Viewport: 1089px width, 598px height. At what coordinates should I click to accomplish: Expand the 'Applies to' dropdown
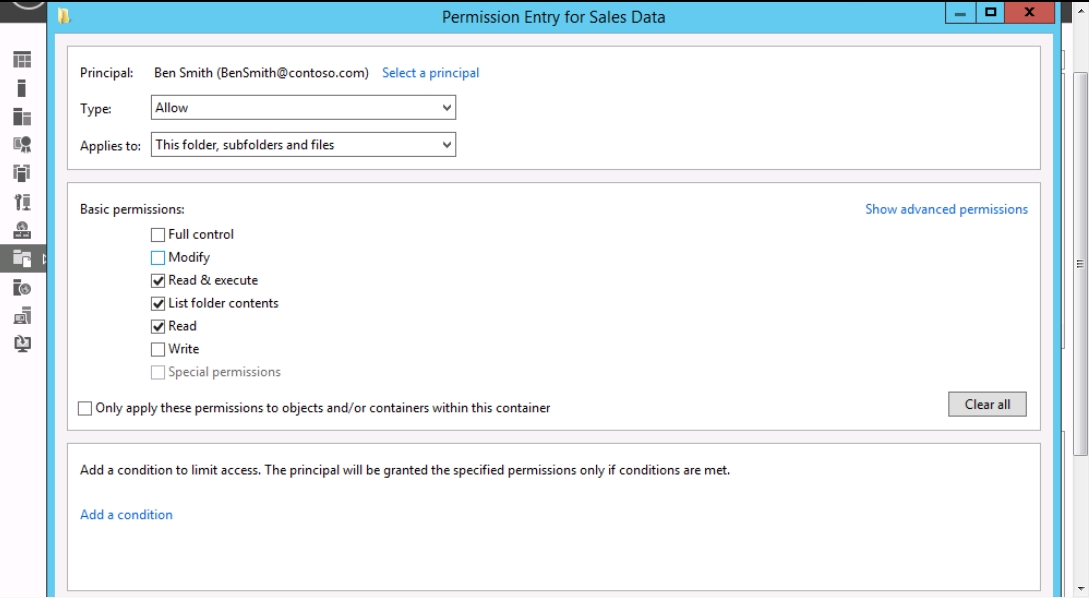(x=303, y=145)
